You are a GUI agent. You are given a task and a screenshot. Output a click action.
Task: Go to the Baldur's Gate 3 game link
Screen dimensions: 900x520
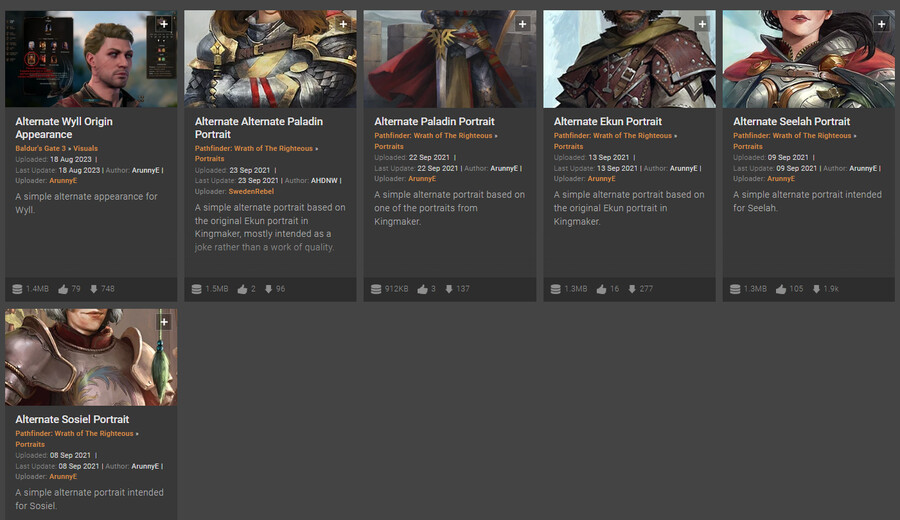40,148
